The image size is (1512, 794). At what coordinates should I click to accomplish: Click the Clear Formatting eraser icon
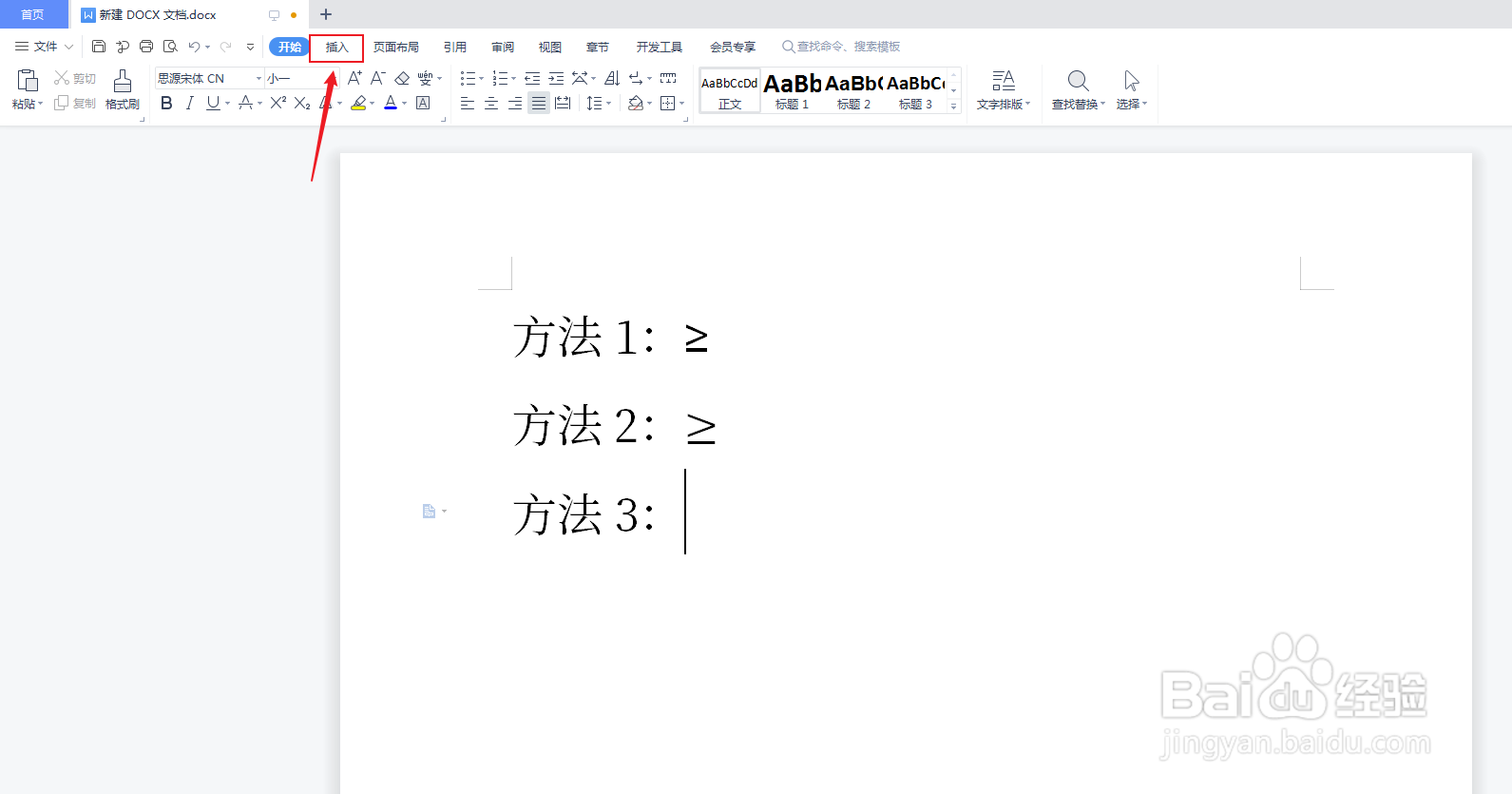(402, 78)
